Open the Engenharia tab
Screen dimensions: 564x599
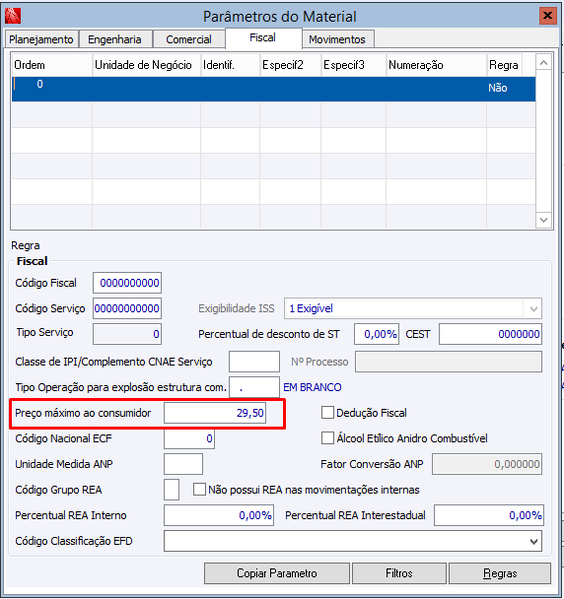(x=115, y=39)
